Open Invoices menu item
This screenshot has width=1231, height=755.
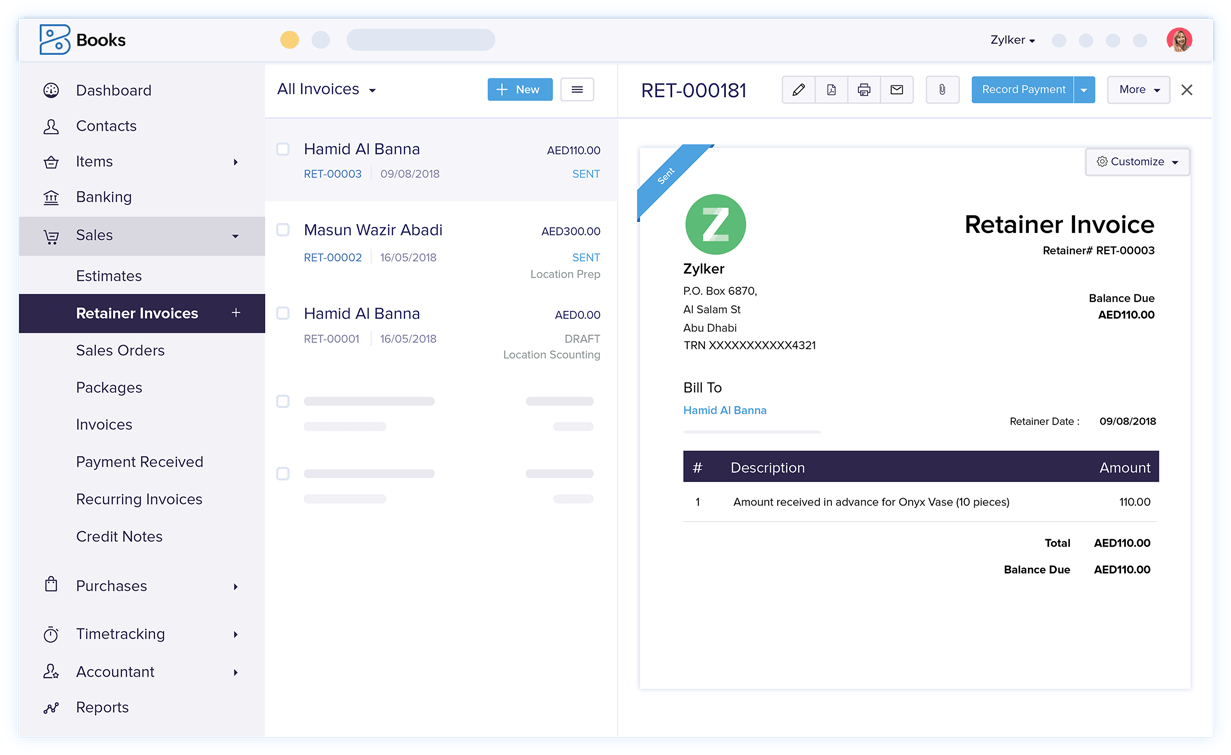point(104,425)
